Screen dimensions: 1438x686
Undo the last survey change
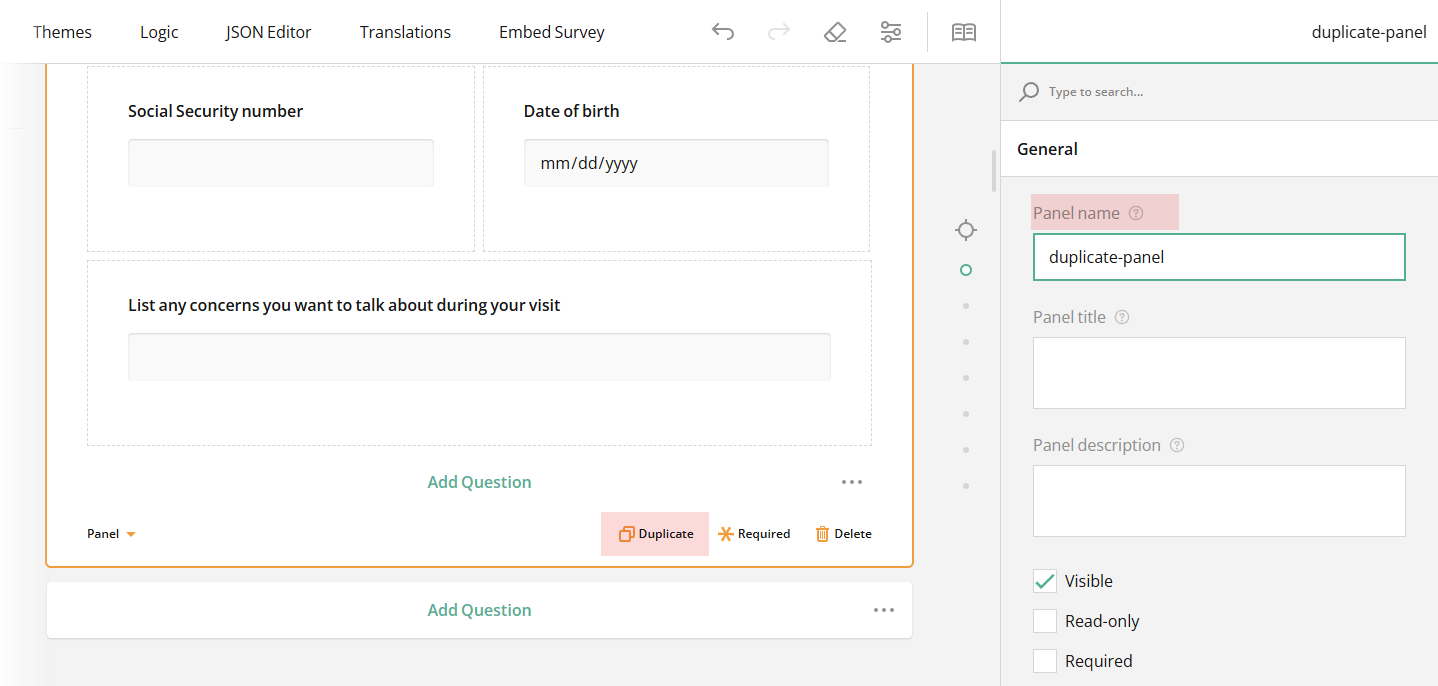click(723, 31)
